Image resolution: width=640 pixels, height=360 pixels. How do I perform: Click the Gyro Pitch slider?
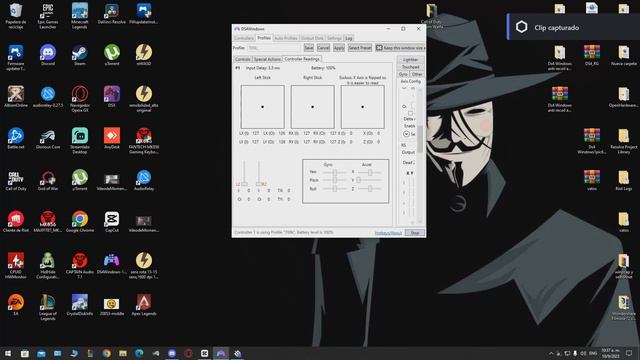point(334,180)
